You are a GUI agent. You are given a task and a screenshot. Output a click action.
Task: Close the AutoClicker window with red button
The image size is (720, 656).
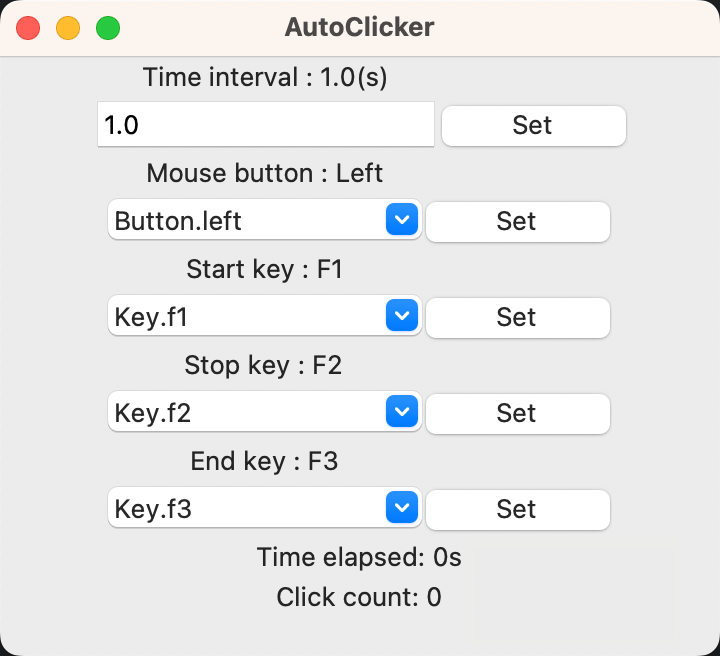coord(28,28)
